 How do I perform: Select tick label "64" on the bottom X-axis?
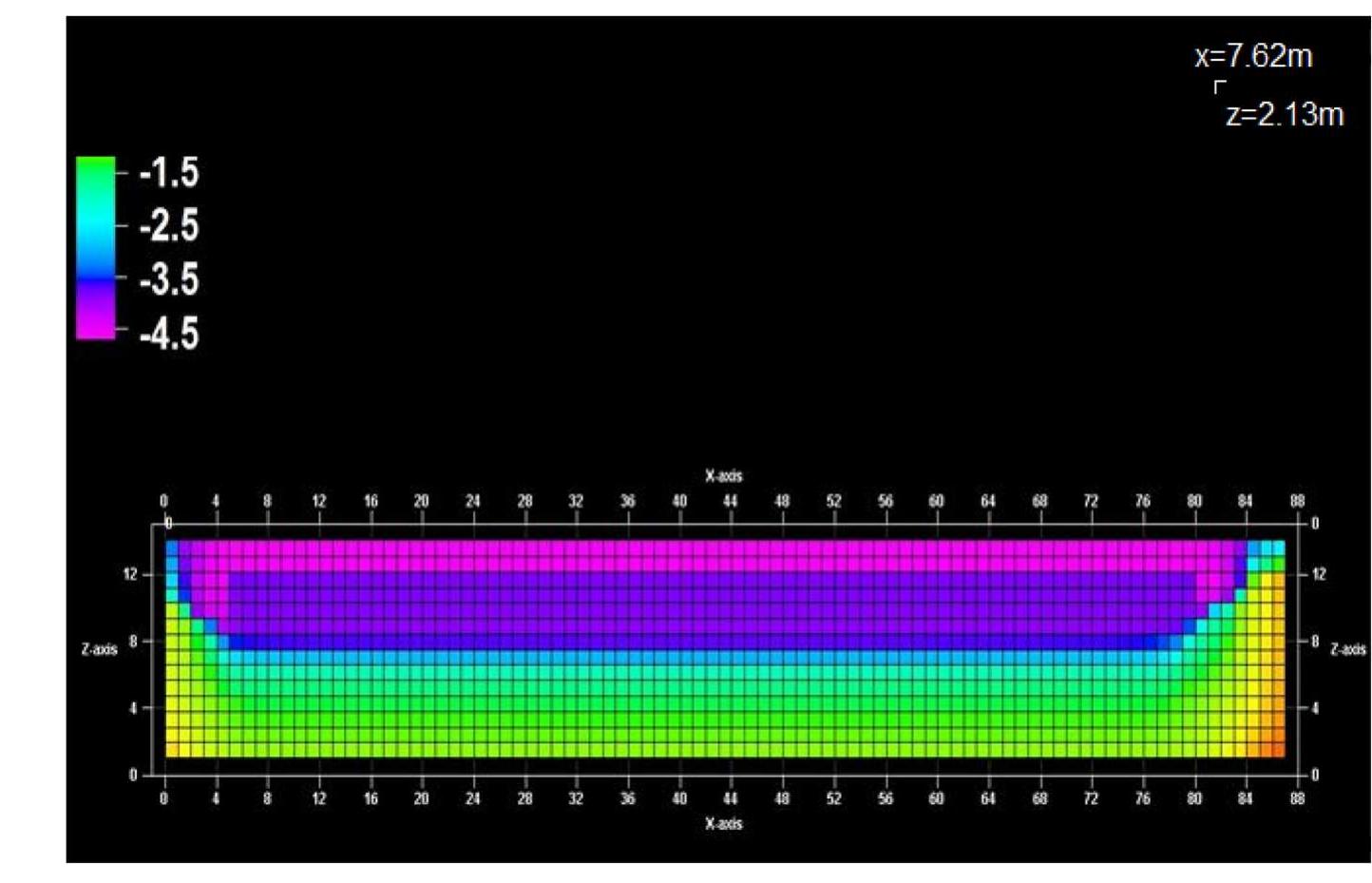(988, 798)
